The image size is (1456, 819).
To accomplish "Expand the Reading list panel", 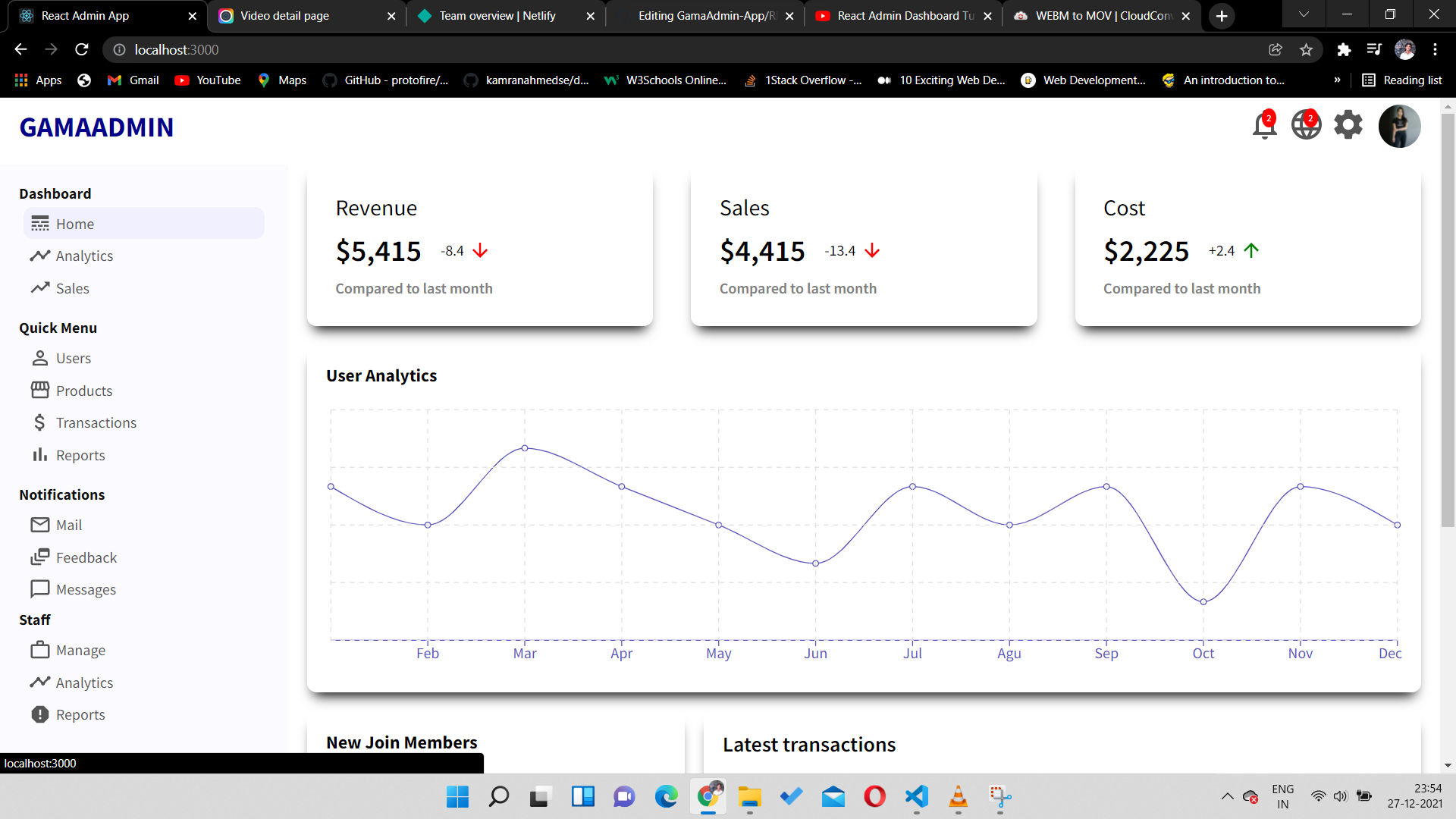I will click(1401, 80).
